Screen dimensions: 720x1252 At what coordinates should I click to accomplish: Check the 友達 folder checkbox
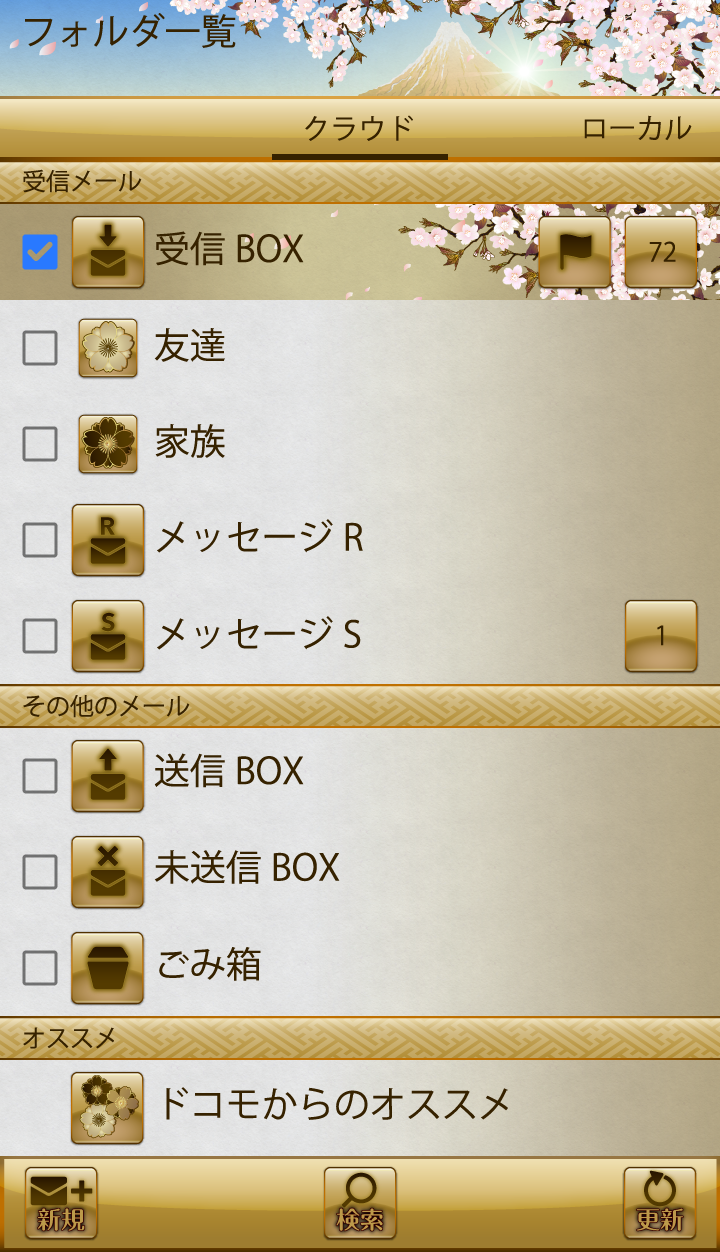(40, 348)
